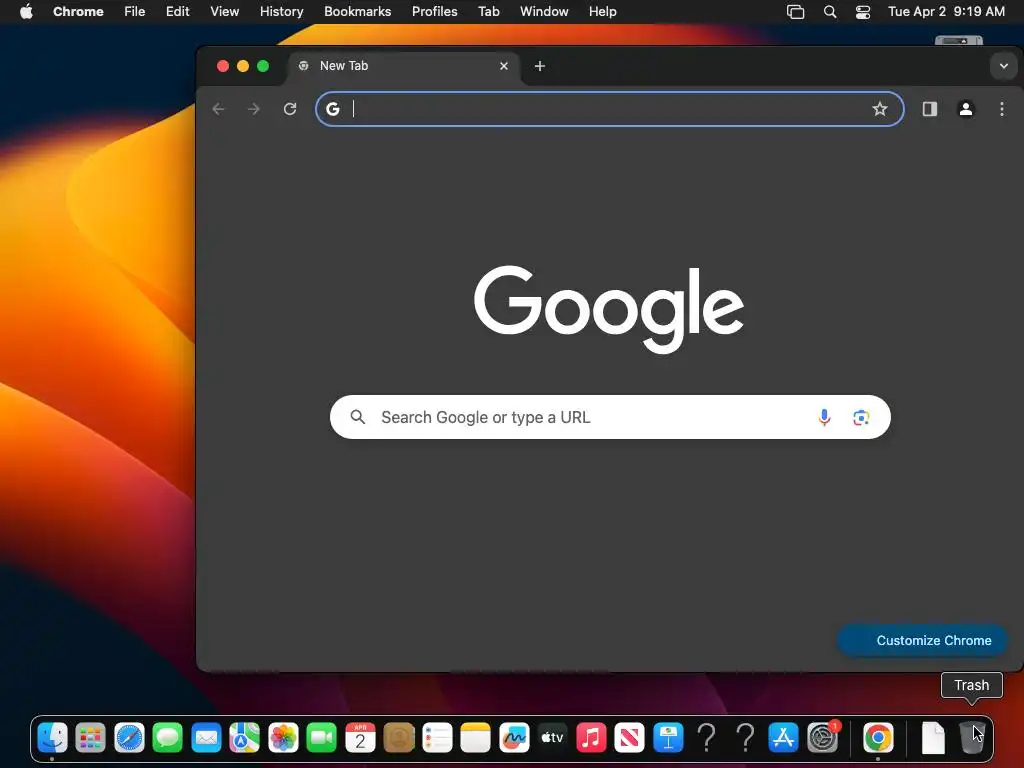Open the Tab menu
This screenshot has height=768, width=1024.
(x=488, y=12)
